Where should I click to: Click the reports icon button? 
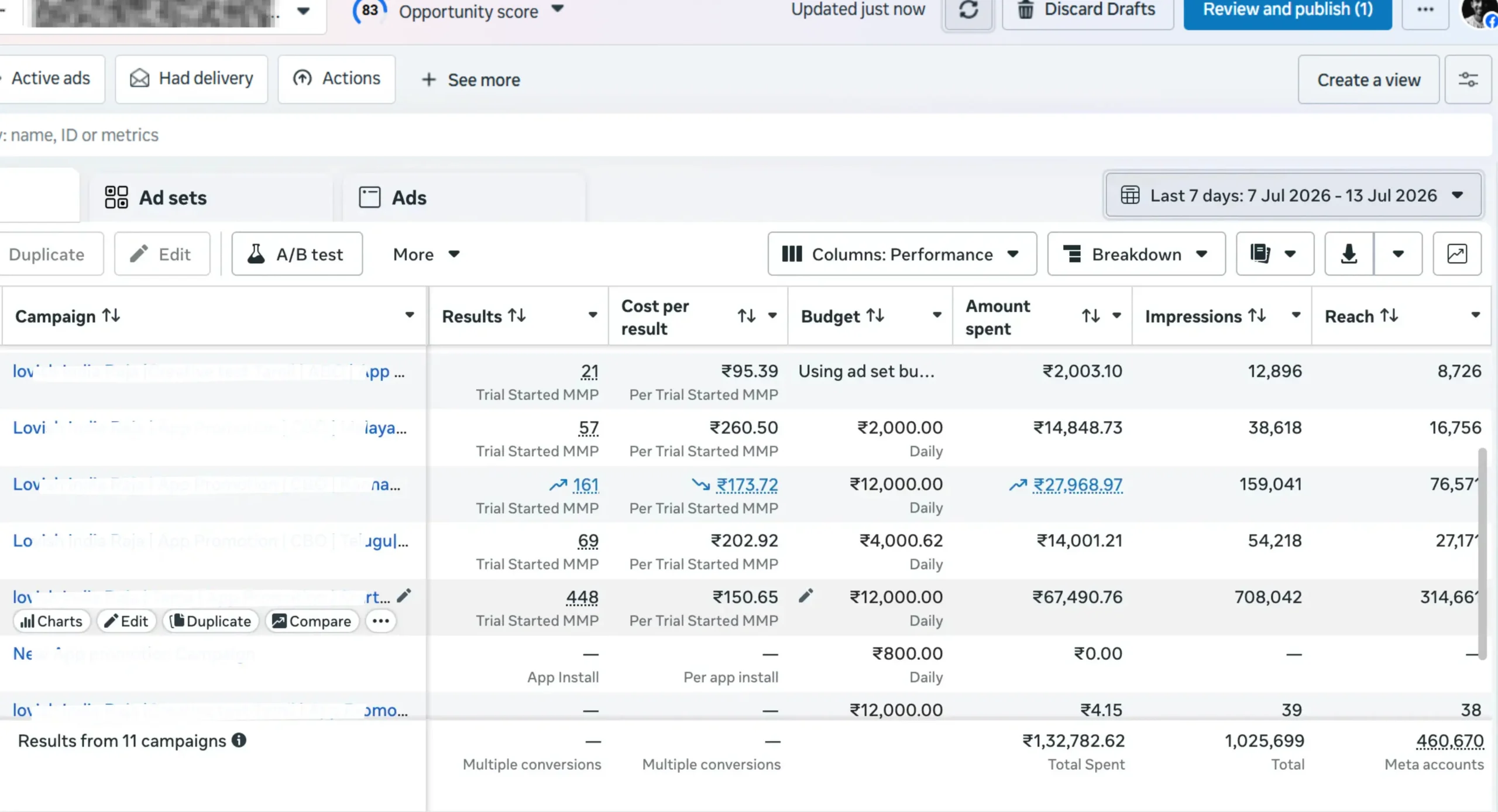pos(1274,254)
